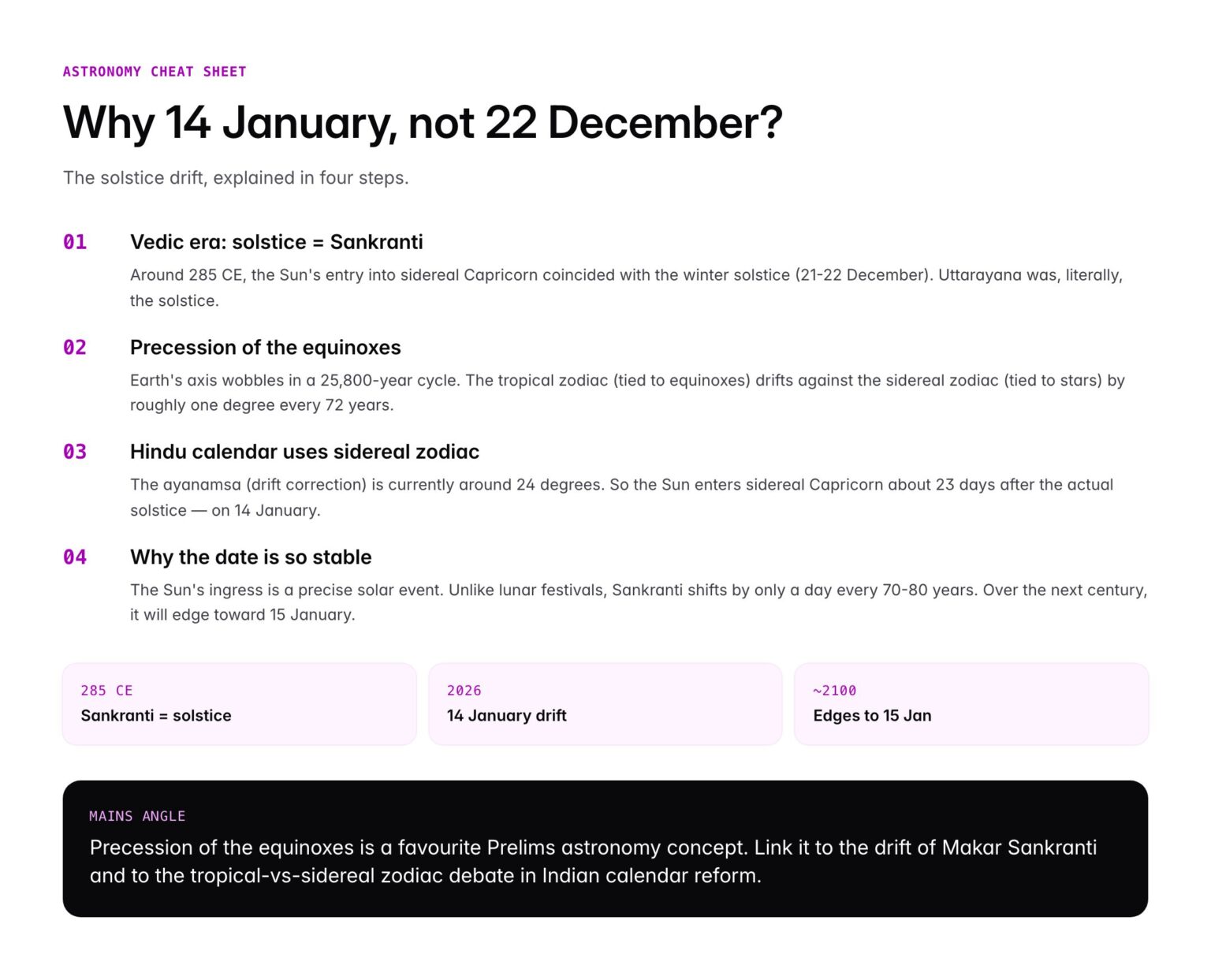Click the ayanamsa drift correction paragraph

tap(621, 497)
